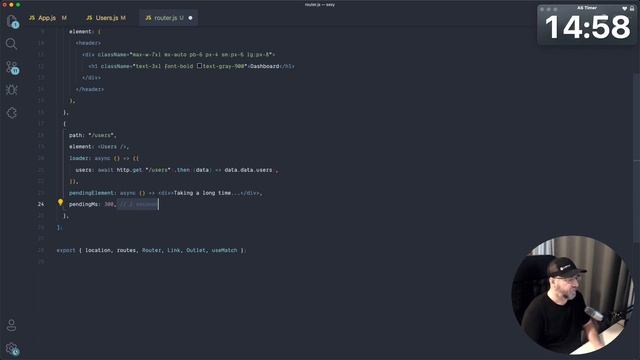Click the text-gray-900 color swatch
The height and width of the screenshot is (360, 640).
(x=199, y=66)
